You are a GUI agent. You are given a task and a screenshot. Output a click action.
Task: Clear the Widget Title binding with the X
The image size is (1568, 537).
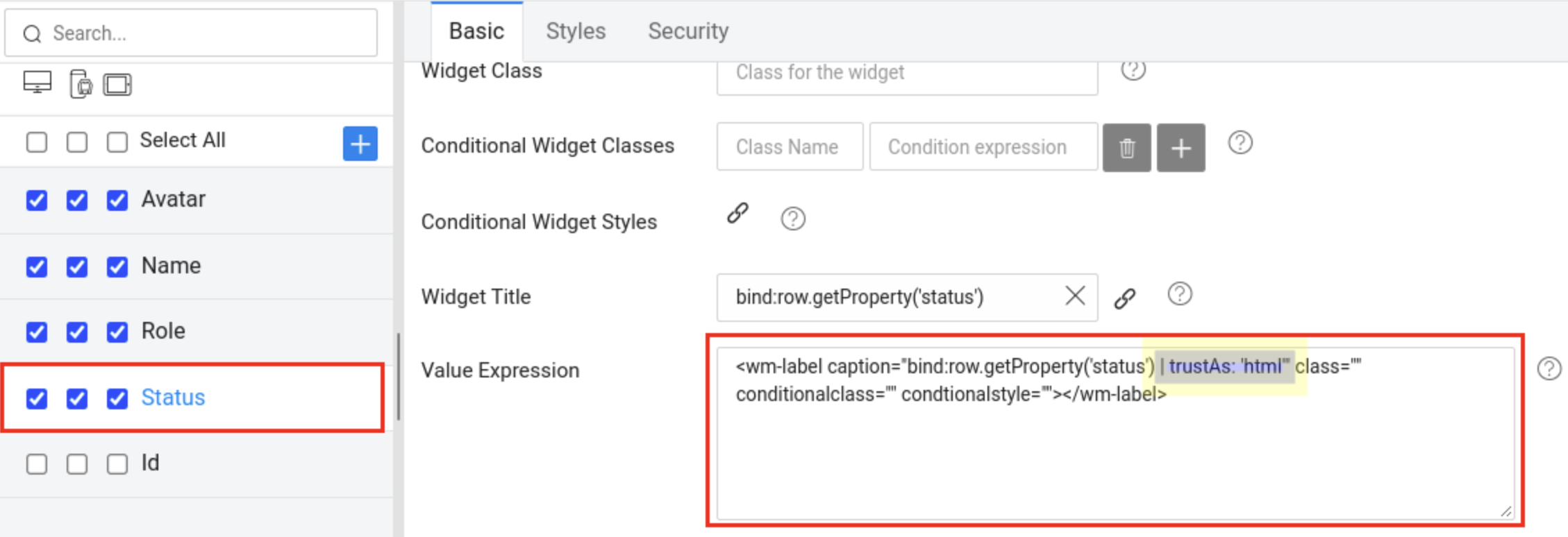pyautogui.click(x=1074, y=296)
